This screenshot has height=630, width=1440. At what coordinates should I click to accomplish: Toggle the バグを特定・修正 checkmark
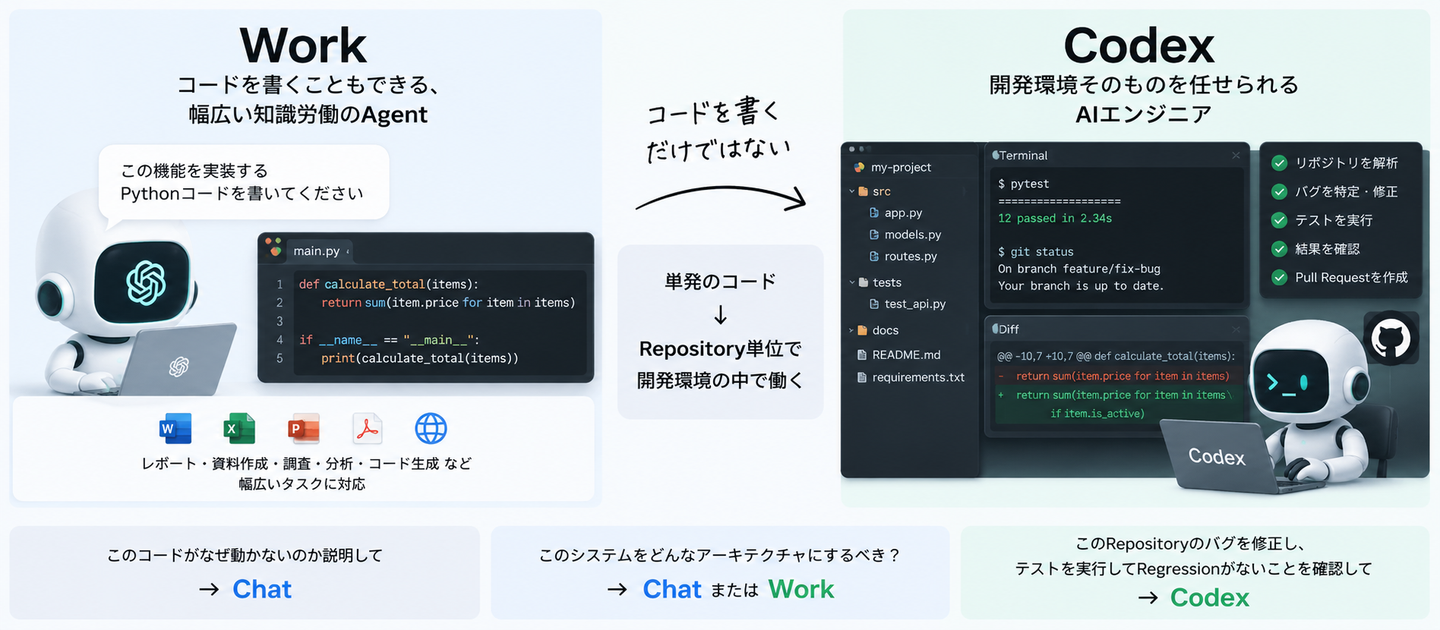tap(1279, 191)
